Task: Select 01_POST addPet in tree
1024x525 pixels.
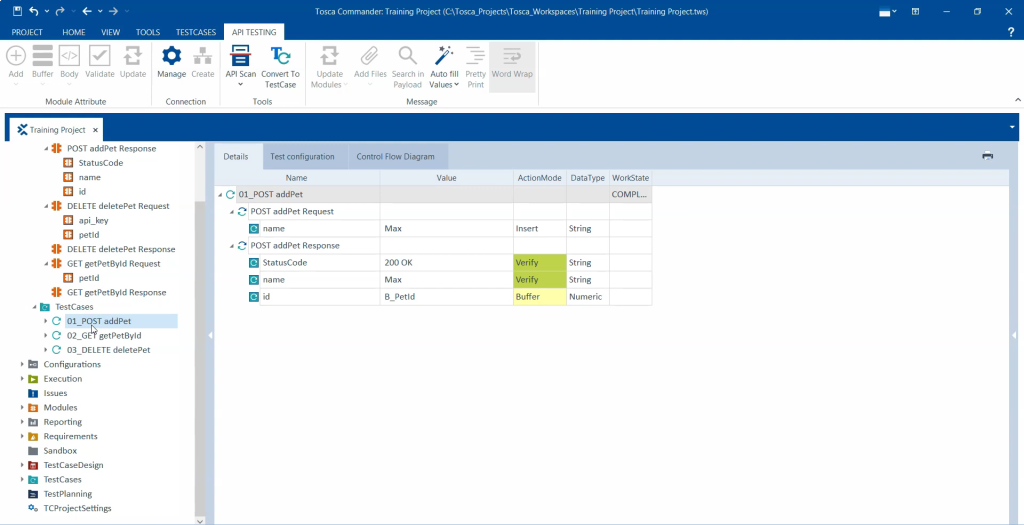Action: [99, 321]
